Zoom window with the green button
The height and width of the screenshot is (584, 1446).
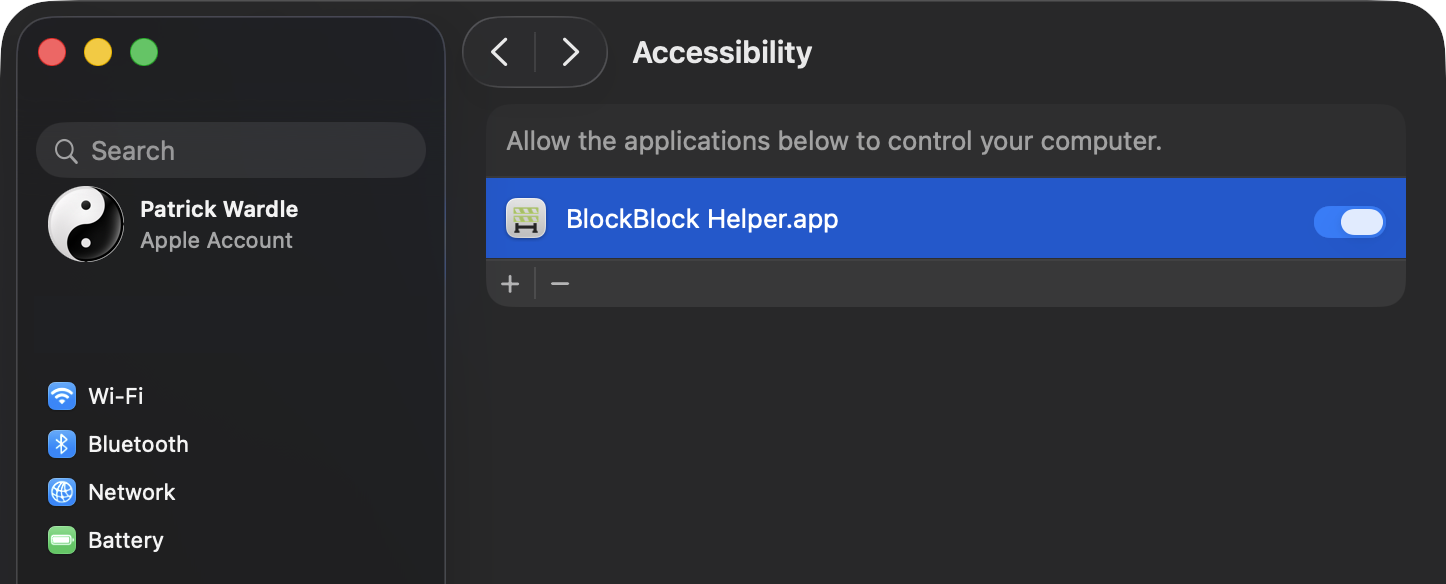[x=144, y=52]
